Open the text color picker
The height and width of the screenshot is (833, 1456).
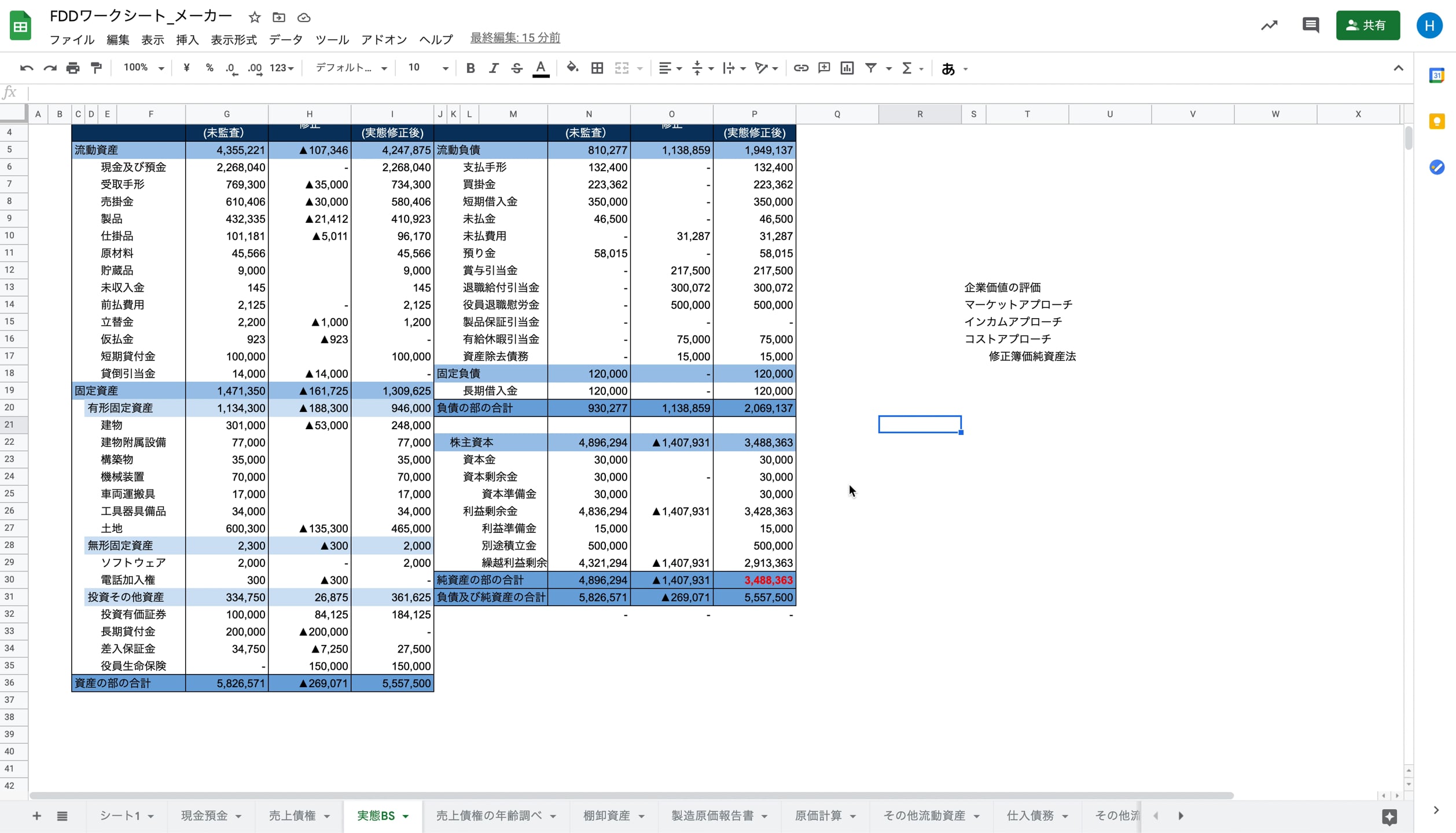pyautogui.click(x=540, y=68)
